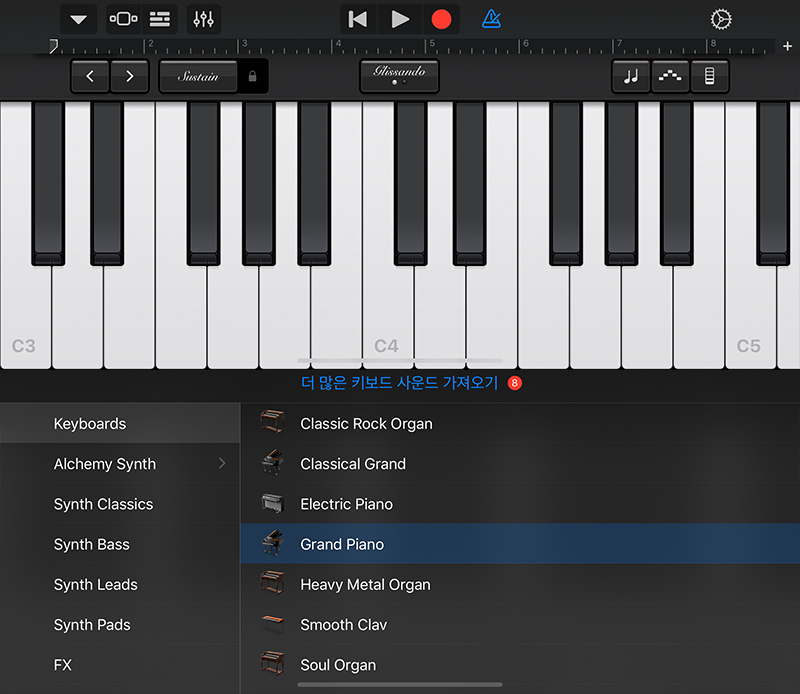This screenshot has width=800, height=694.
Task: Open the track controls mixer icon
Action: pyautogui.click(x=204, y=19)
